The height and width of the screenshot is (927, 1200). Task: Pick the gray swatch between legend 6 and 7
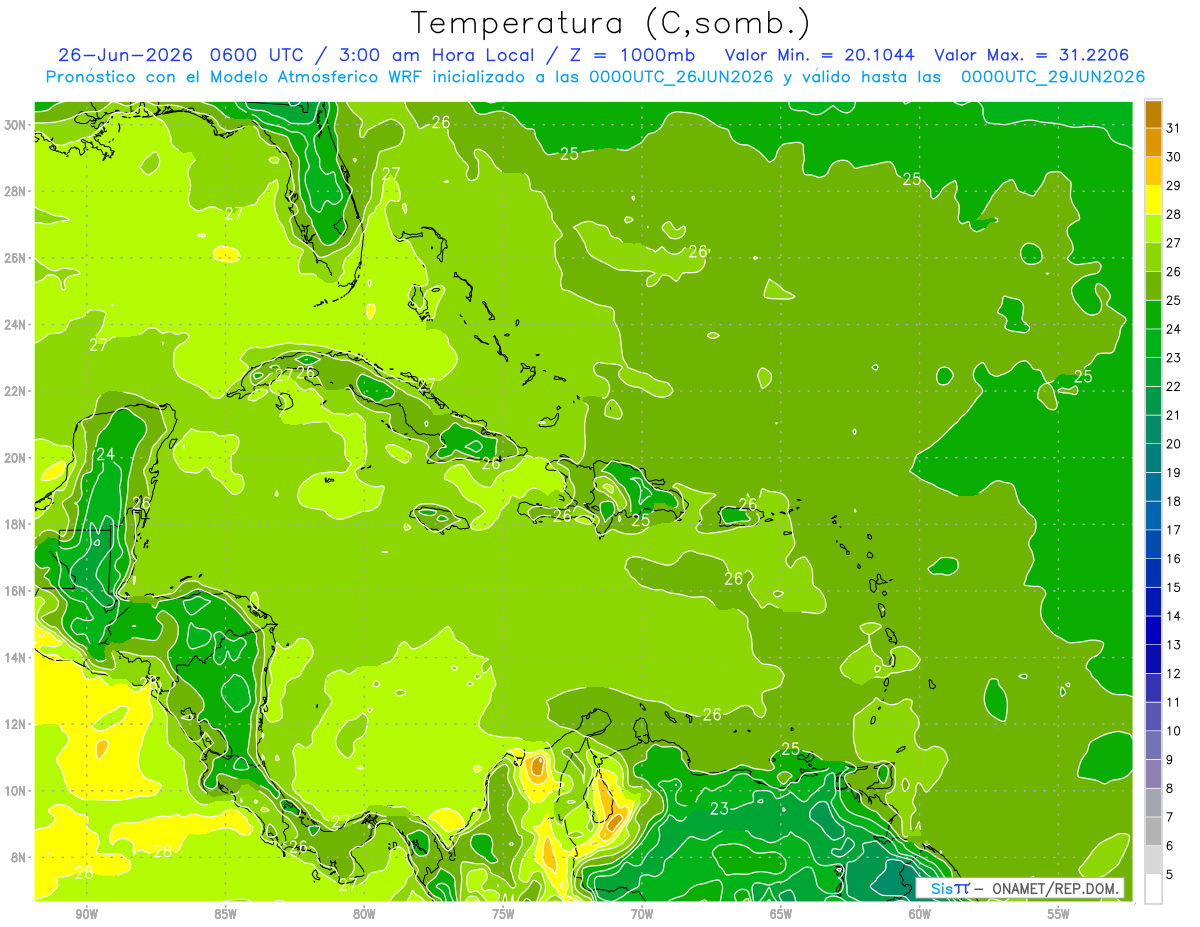(x=1153, y=831)
